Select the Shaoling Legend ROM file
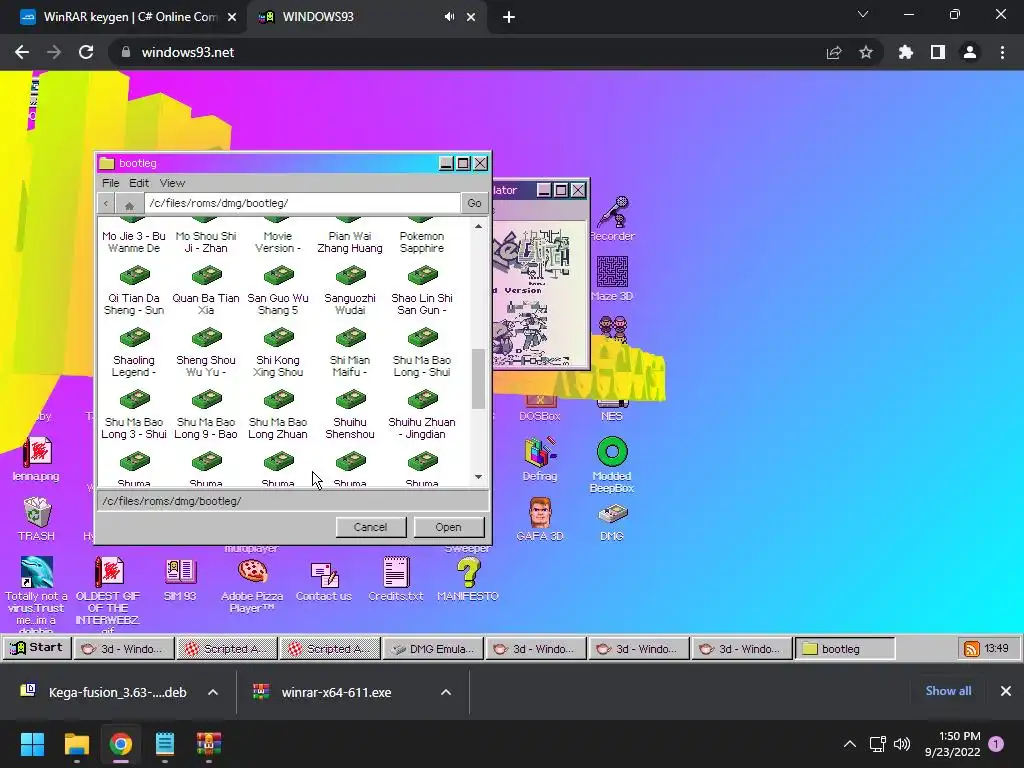The width and height of the screenshot is (1024, 768). [x=134, y=352]
